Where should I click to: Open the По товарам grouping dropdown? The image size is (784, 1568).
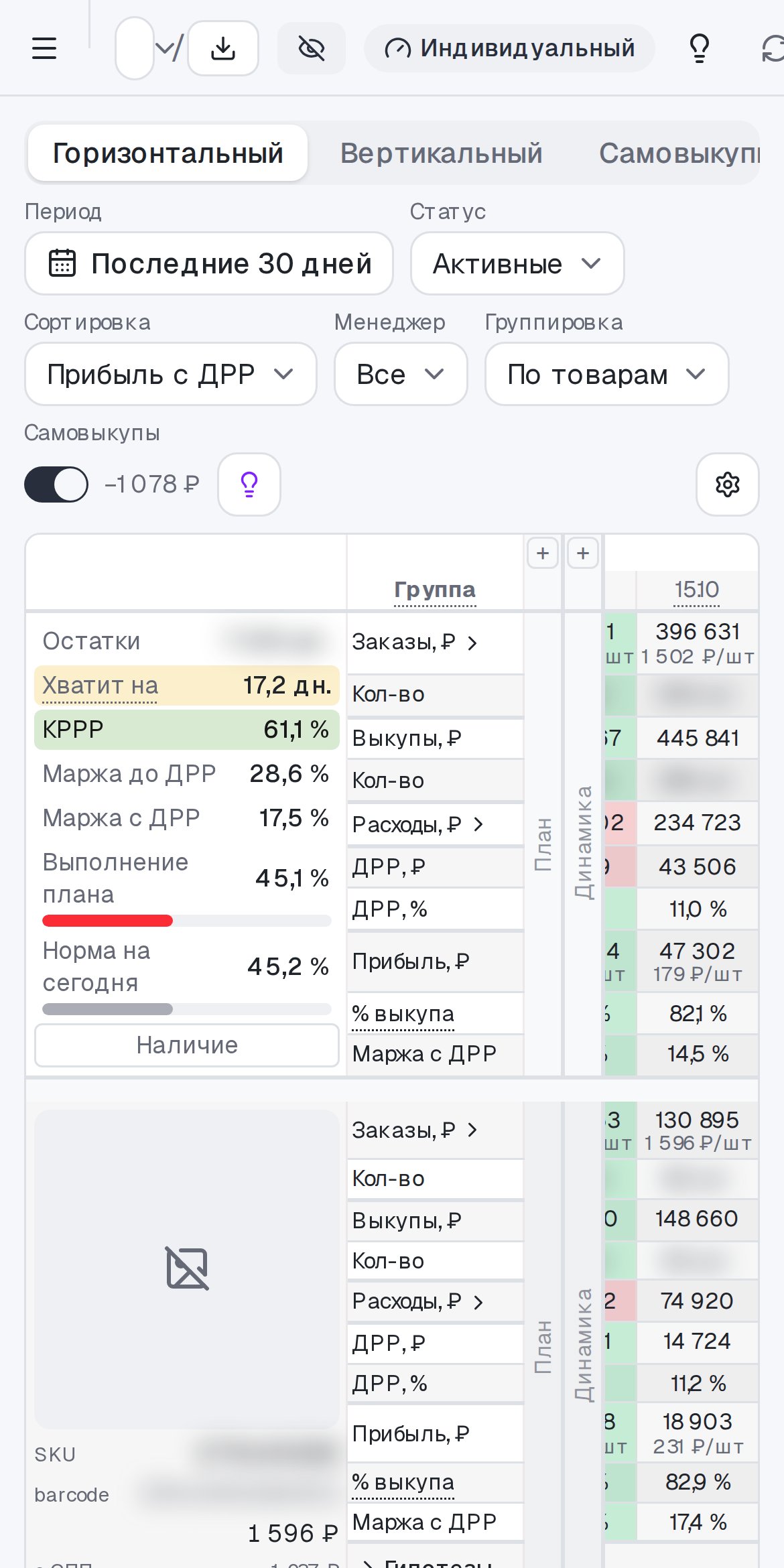point(606,374)
